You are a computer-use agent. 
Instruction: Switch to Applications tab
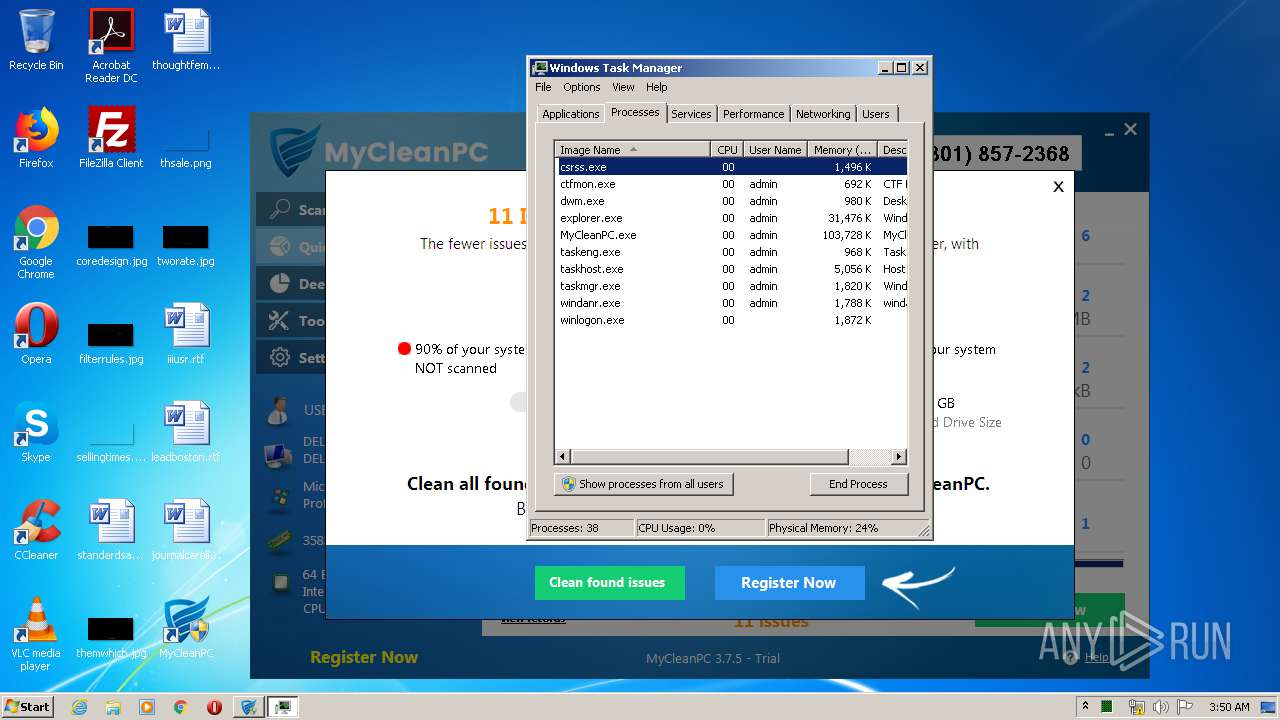tap(570, 114)
